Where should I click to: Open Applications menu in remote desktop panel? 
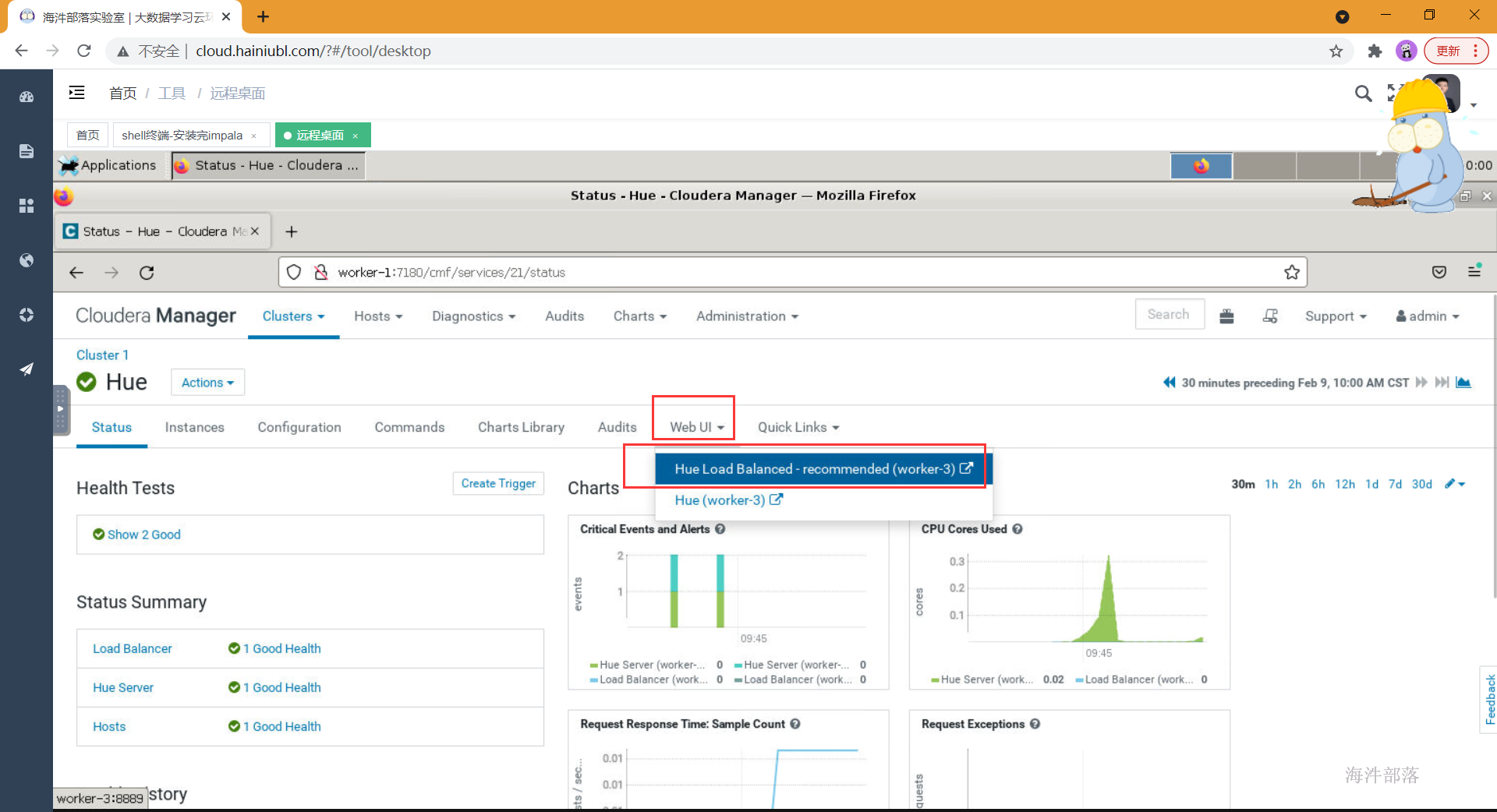click(108, 165)
